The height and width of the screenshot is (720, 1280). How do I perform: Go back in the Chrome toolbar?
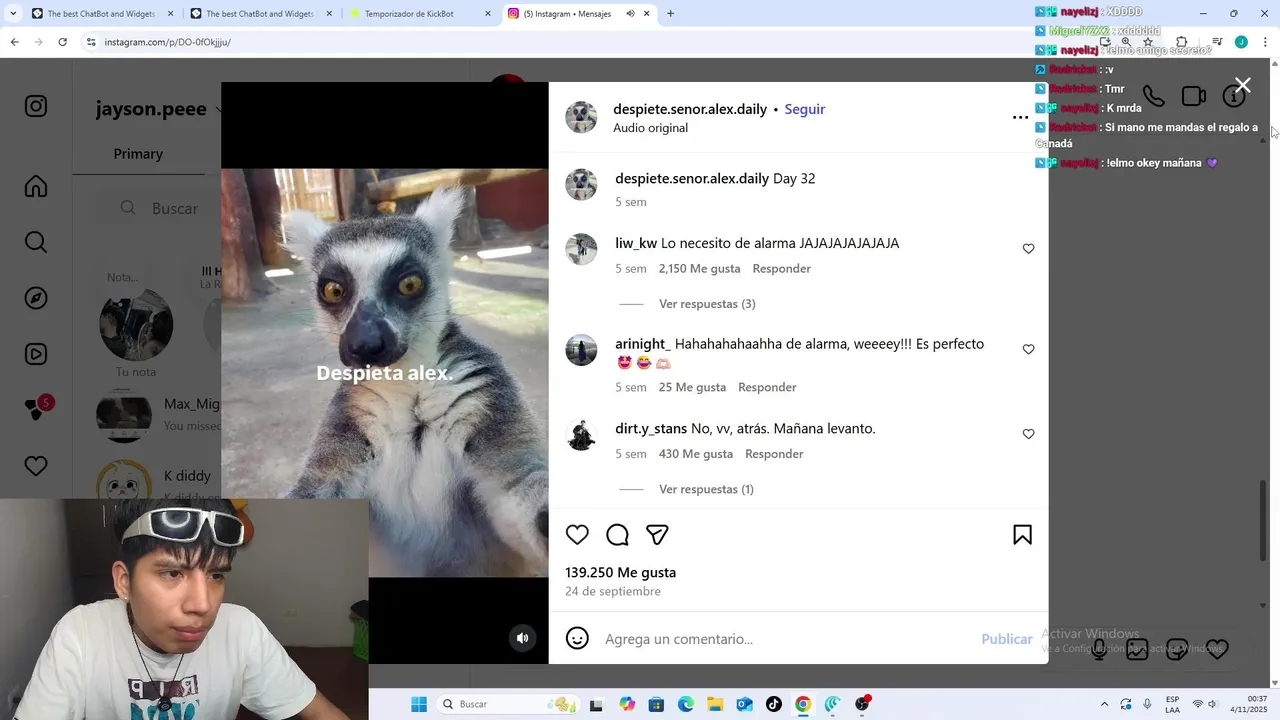pos(14,42)
